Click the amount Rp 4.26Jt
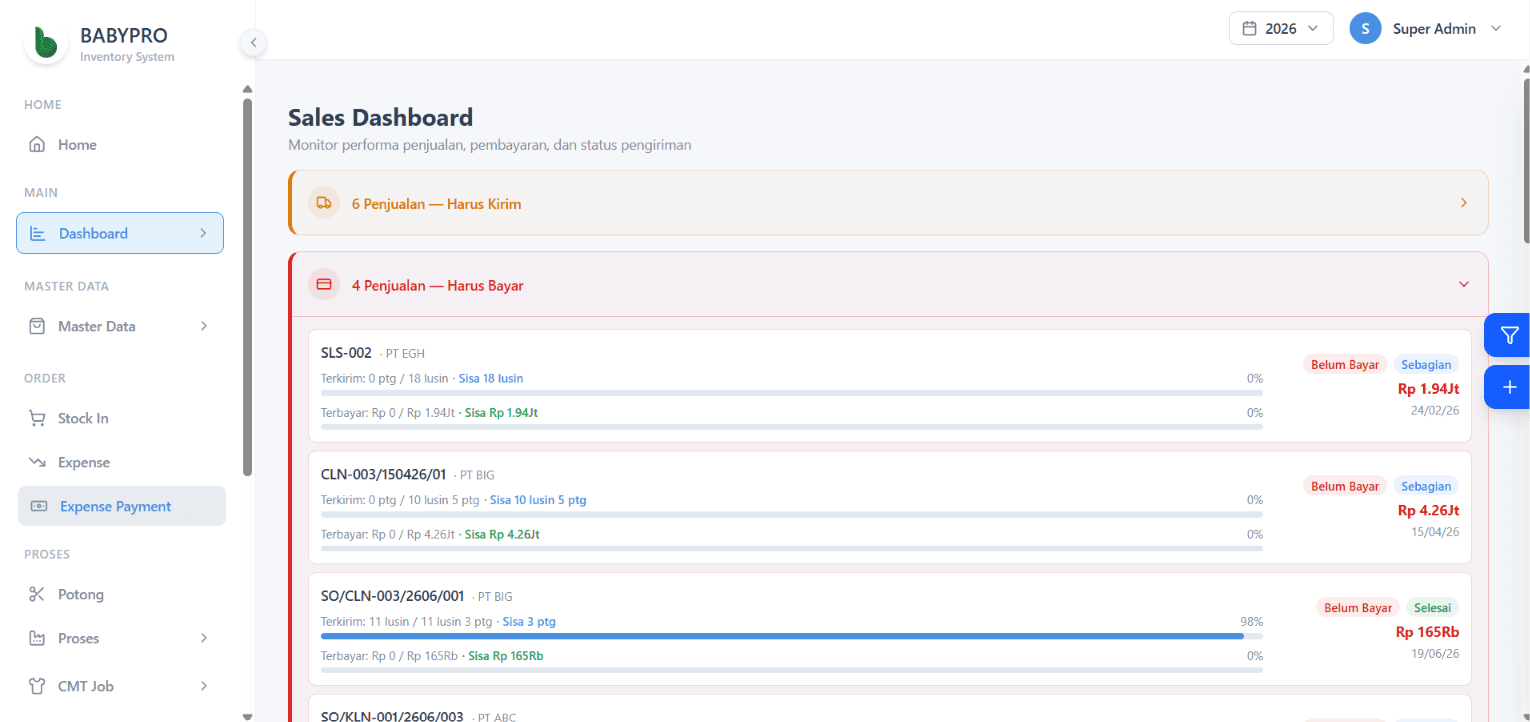 click(x=1428, y=510)
